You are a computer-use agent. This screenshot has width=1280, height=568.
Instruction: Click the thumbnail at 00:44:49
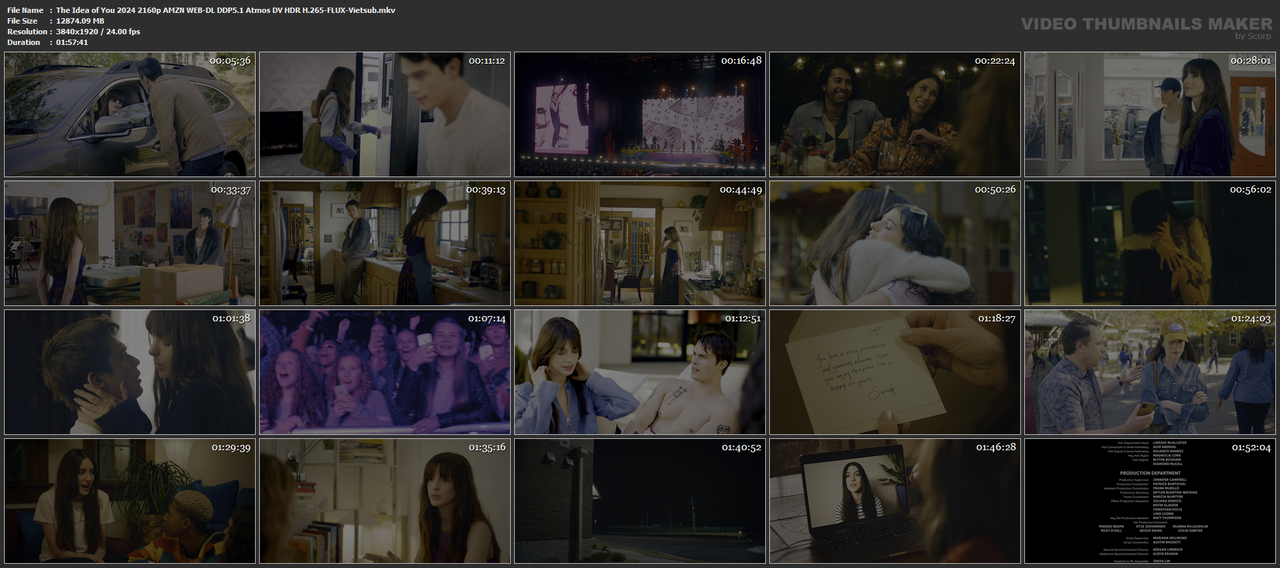coord(640,243)
